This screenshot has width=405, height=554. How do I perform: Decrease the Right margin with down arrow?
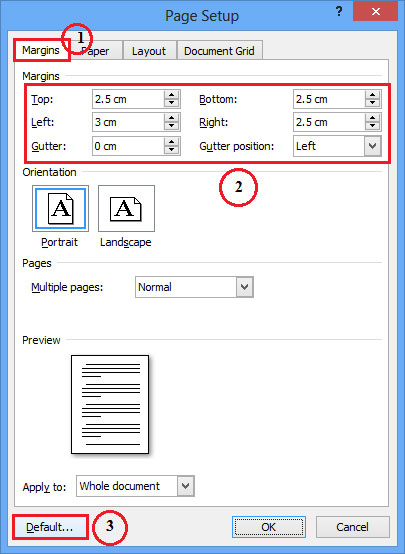point(372,126)
